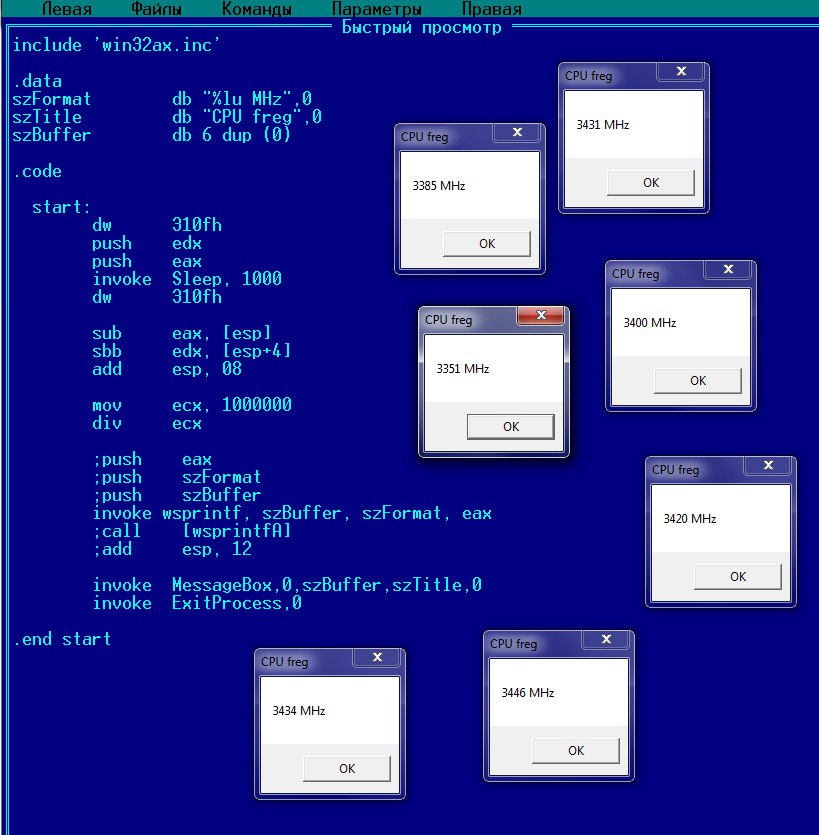The image size is (819, 835).
Task: Click OK in the 3400 MHz dialog
Action: point(698,381)
